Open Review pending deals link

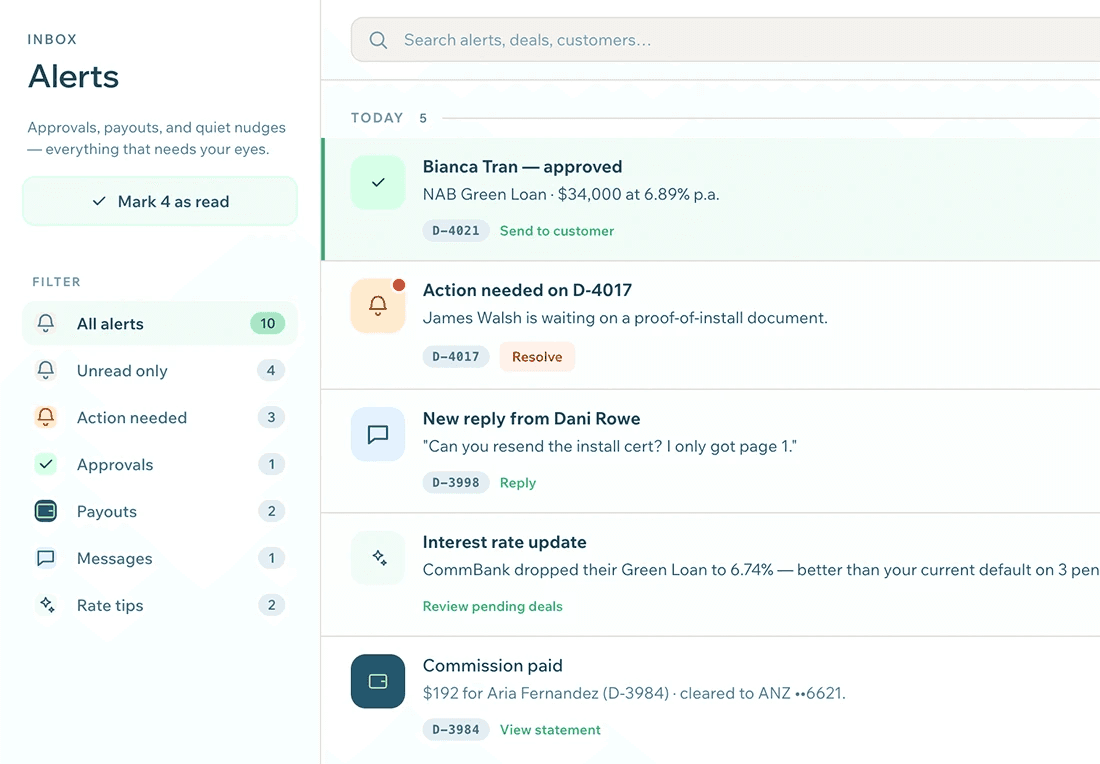click(492, 606)
